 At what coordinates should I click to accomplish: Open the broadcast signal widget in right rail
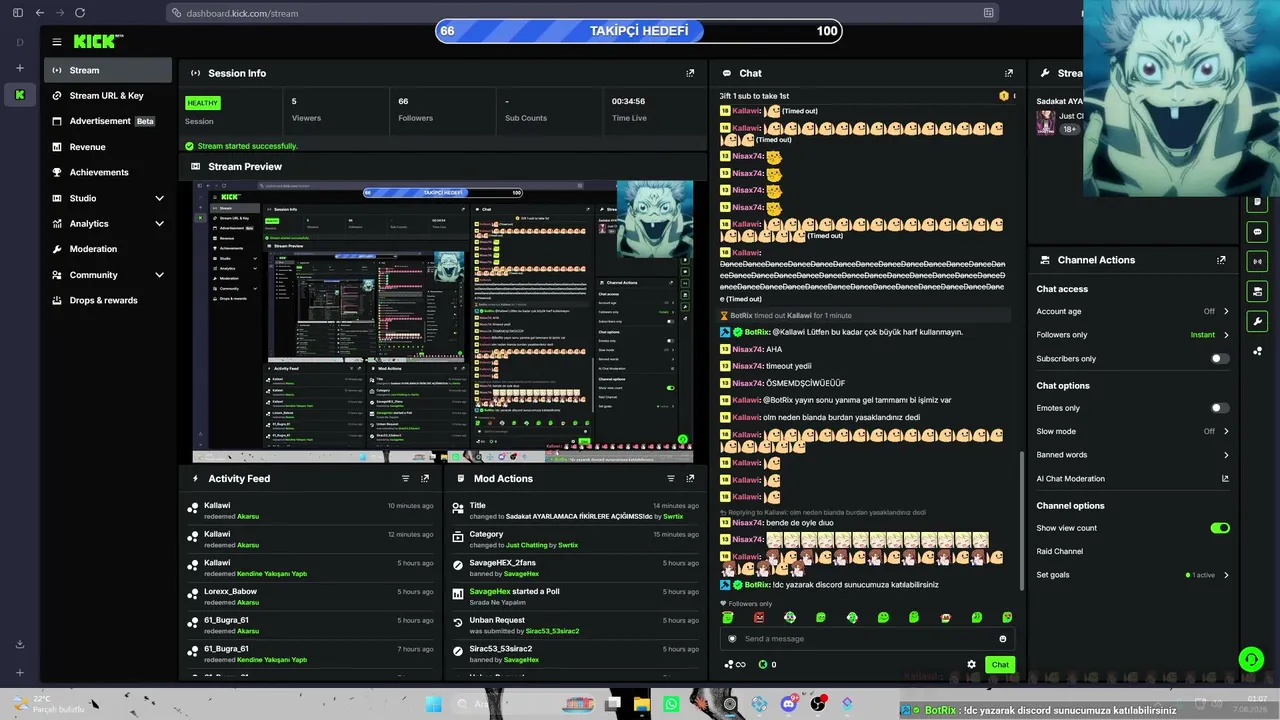tap(1258, 261)
